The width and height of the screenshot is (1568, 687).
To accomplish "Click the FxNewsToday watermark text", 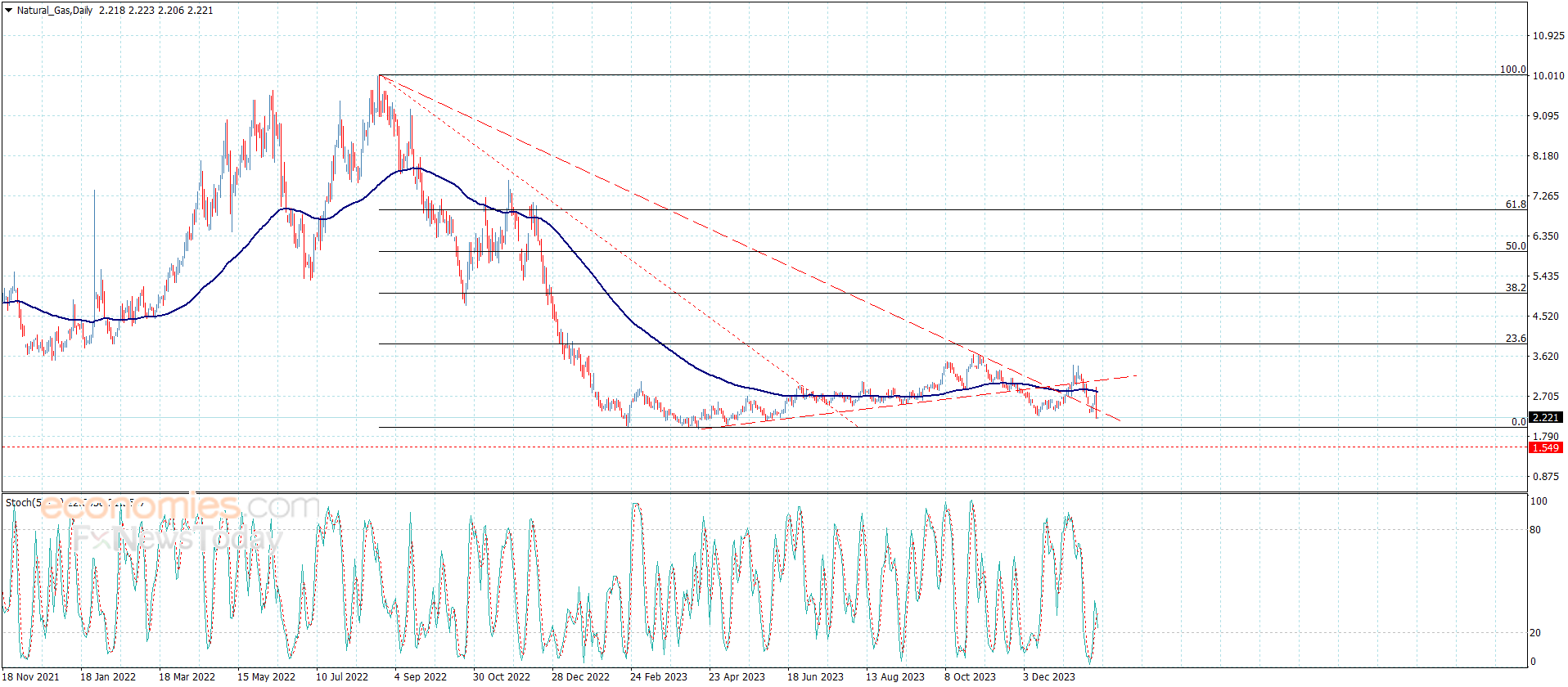I will (176, 539).
